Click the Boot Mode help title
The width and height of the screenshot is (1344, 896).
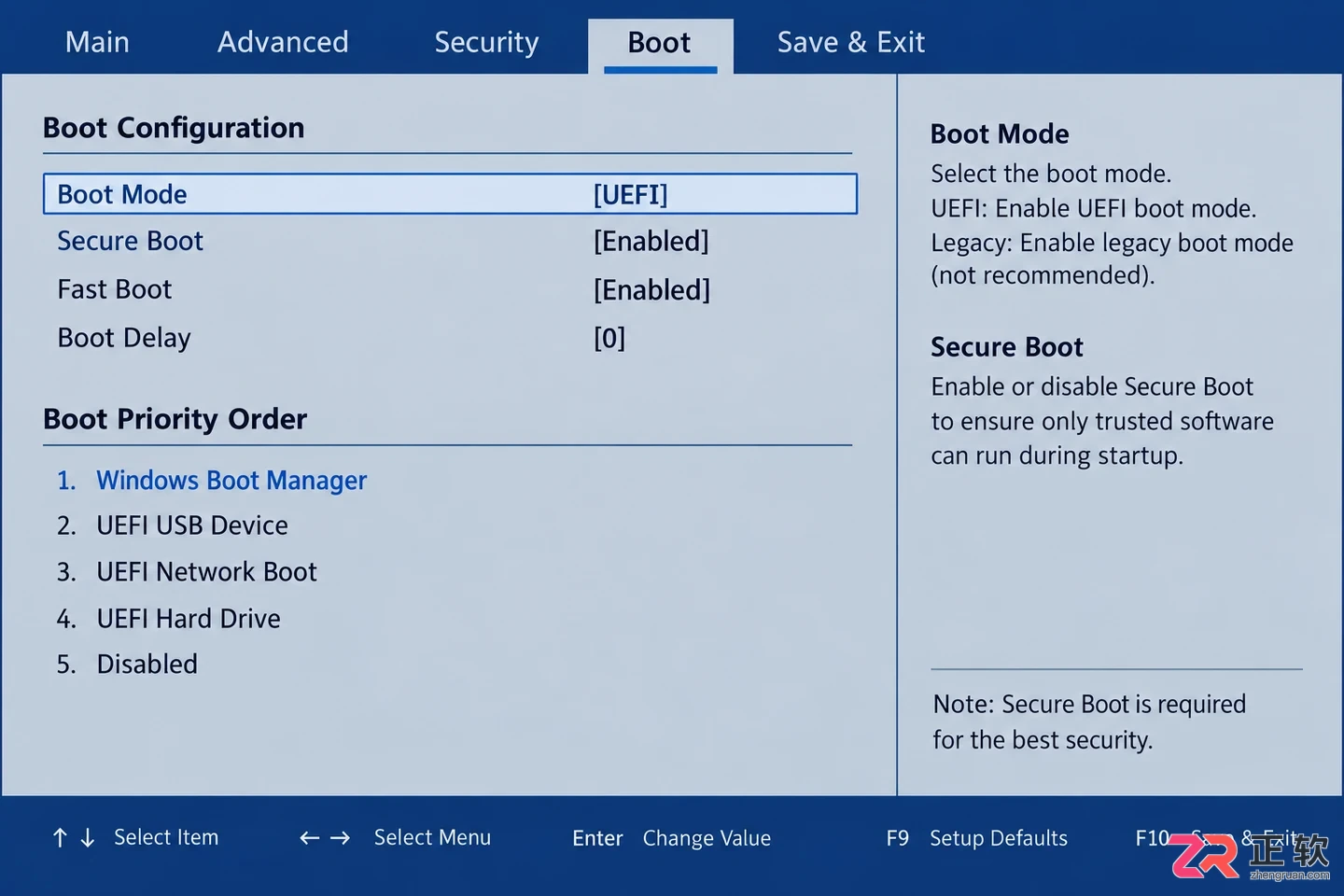coord(1000,134)
